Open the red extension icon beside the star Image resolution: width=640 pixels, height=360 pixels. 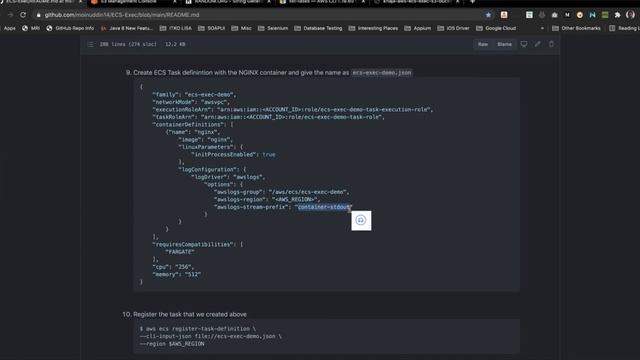pos(504,15)
